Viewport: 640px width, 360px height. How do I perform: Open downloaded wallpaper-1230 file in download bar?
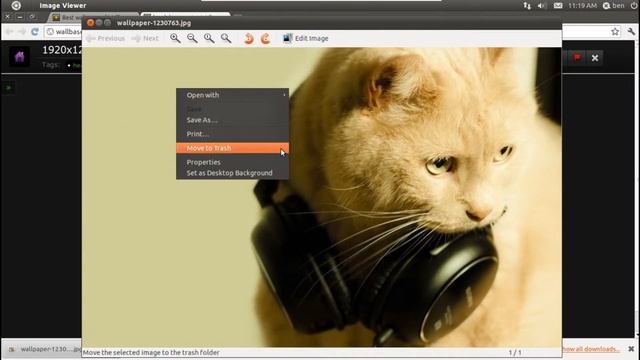(44, 349)
